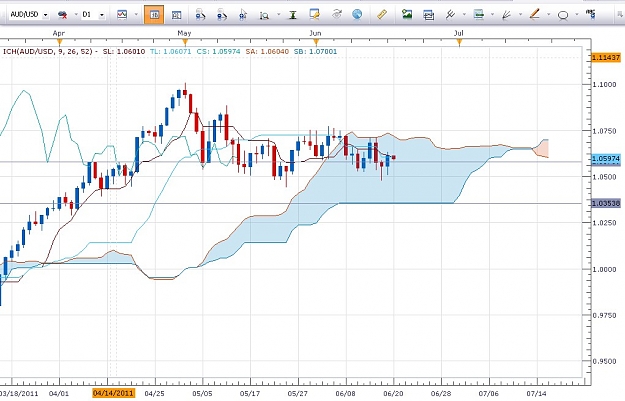Viewport: 625px width, 401px height.
Task: Click the blue globe icon
Action: 357,15
